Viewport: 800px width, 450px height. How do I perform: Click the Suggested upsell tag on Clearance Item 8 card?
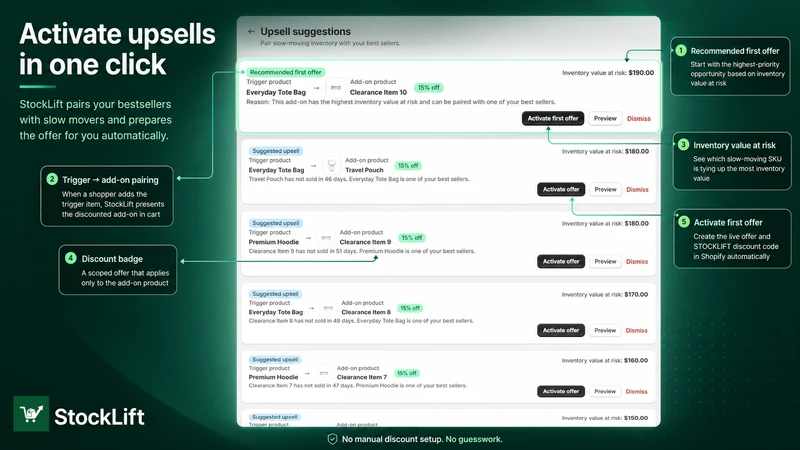pos(276,294)
